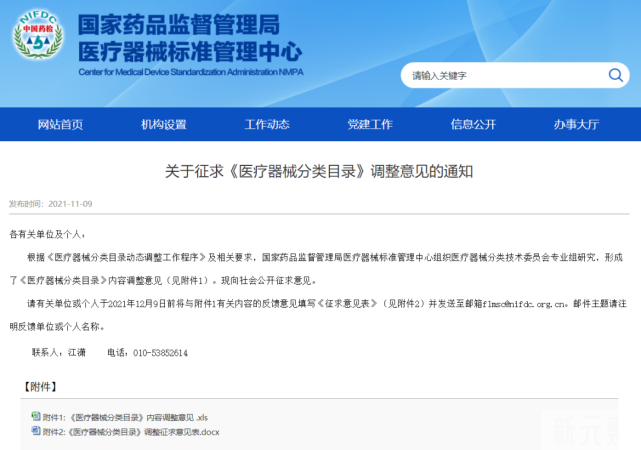Open the 信息公开 menu item

(473, 124)
